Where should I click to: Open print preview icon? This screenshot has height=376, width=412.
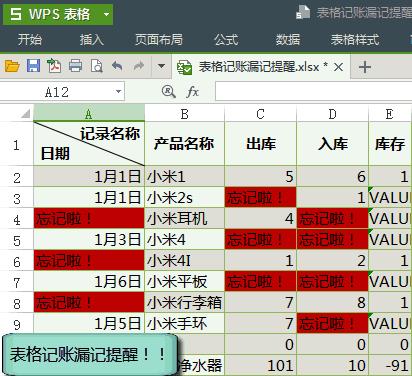pos(96,66)
